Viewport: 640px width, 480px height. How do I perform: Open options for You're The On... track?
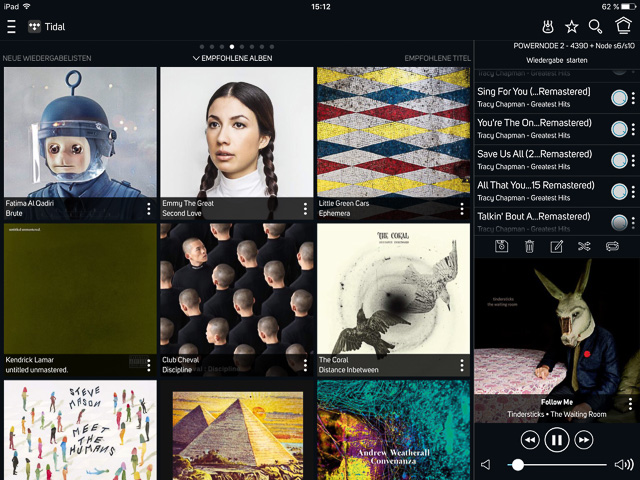pyautogui.click(x=633, y=129)
